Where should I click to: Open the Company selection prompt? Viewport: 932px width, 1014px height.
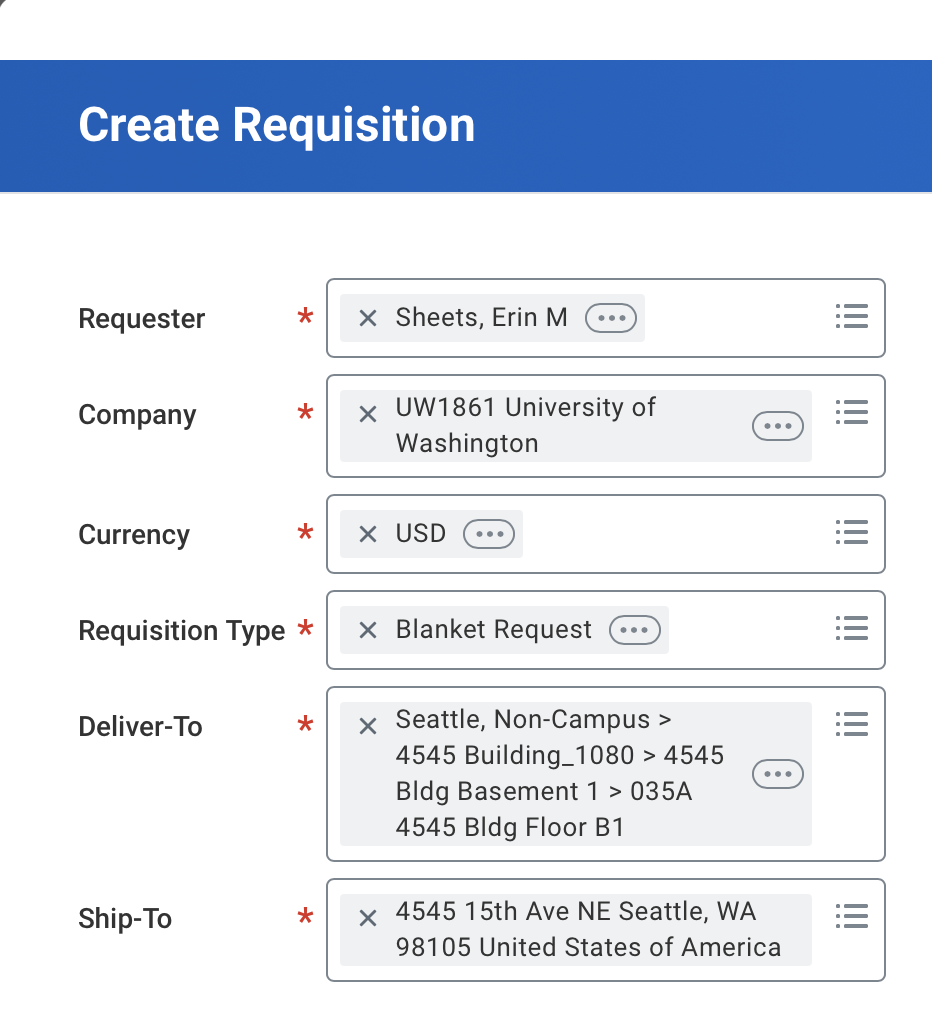pyautogui.click(x=851, y=412)
